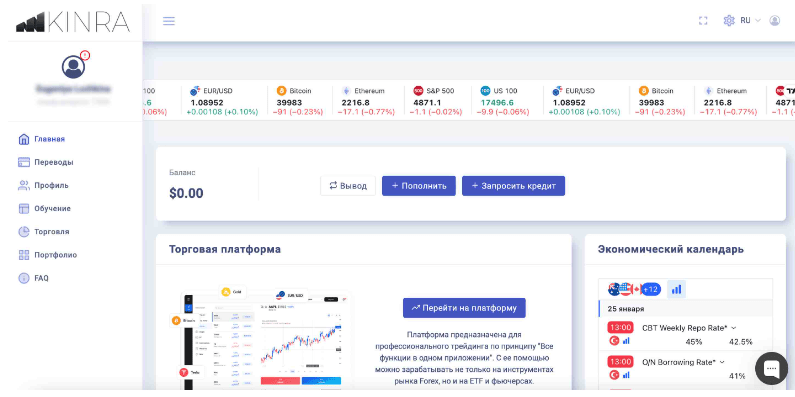
Task: Click the 42.5% calendar value
Action: [741, 342]
